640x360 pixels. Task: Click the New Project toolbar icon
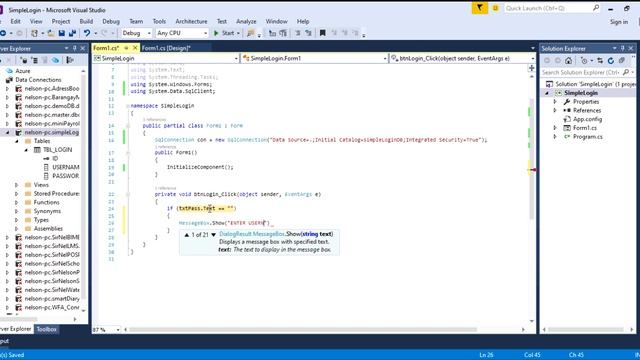click(x=34, y=33)
